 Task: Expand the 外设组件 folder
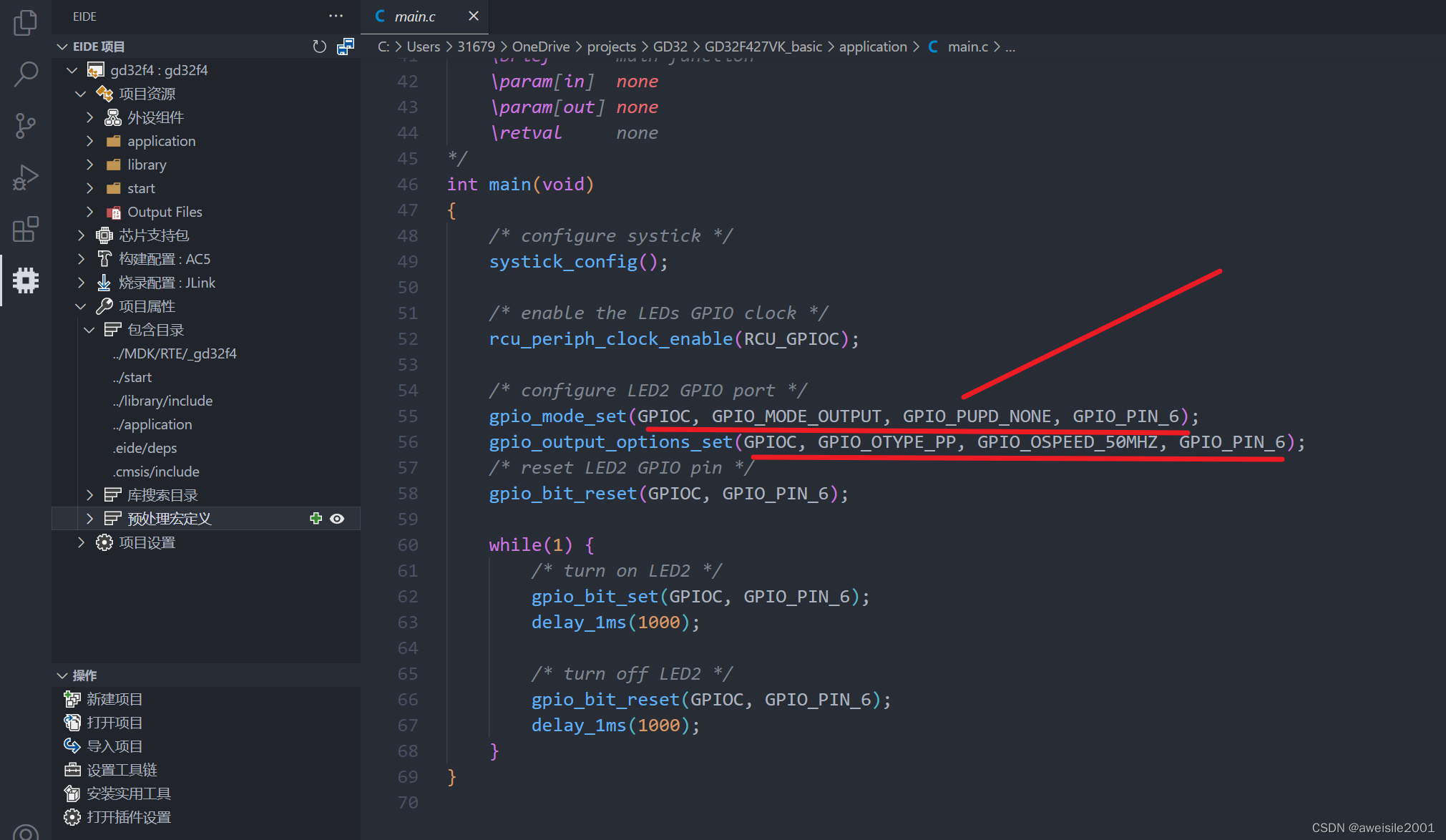(x=89, y=117)
